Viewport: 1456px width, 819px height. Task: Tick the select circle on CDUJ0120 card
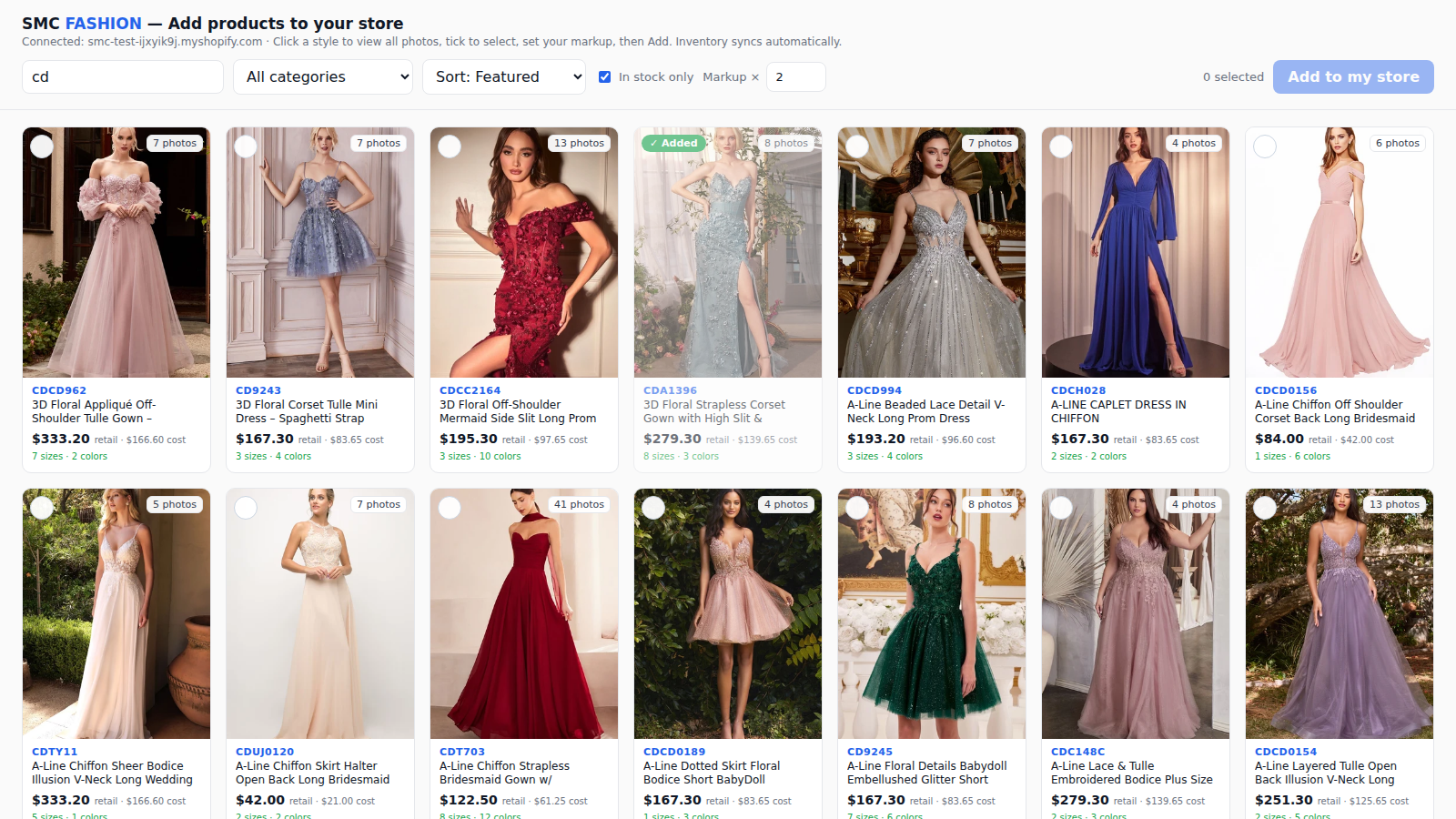tap(246, 508)
